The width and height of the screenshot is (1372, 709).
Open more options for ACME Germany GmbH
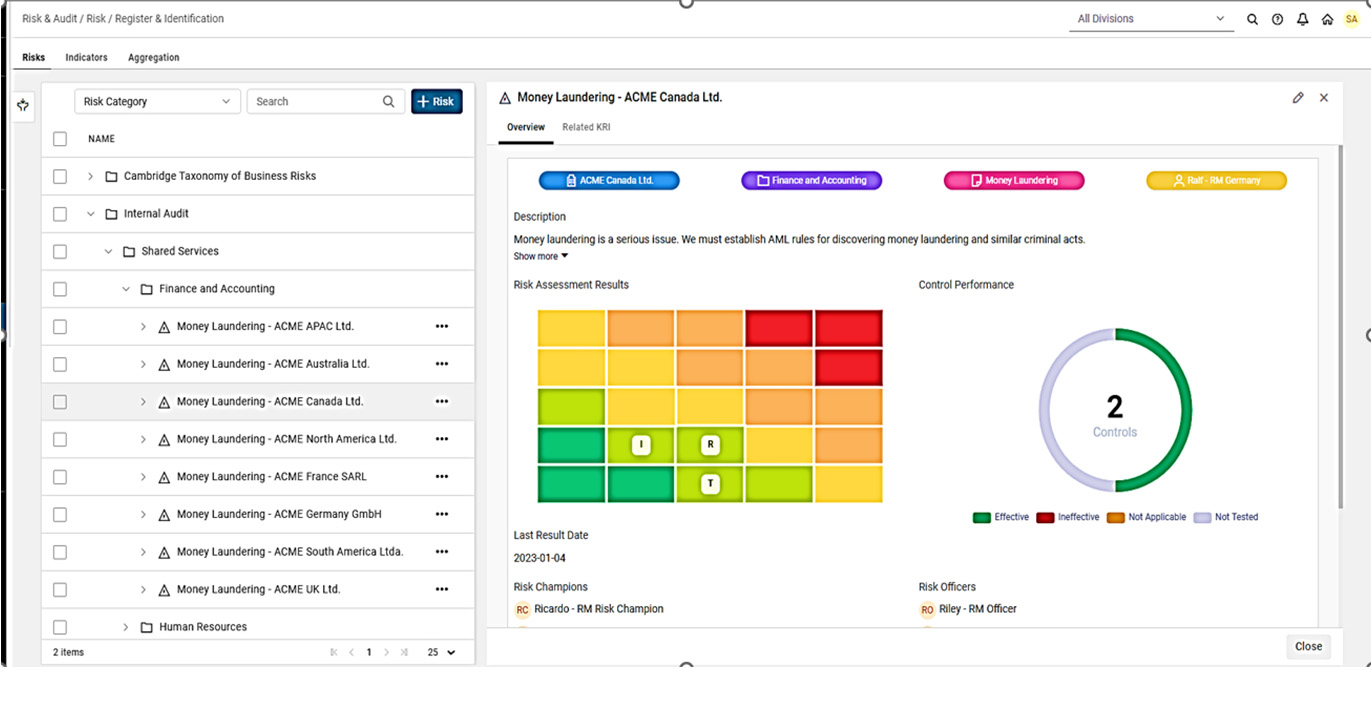click(x=442, y=514)
